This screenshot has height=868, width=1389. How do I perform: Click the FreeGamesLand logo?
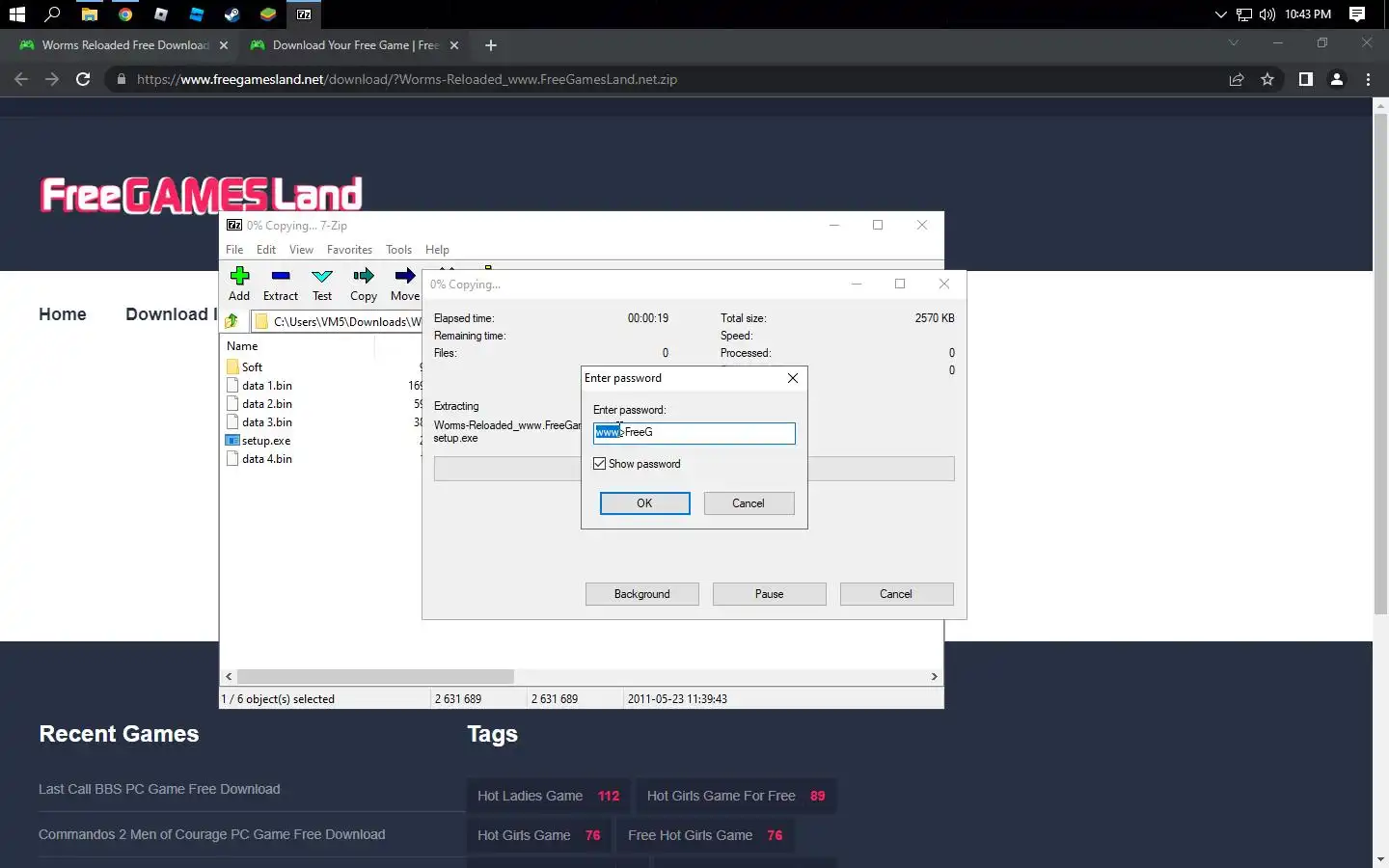tap(201, 195)
